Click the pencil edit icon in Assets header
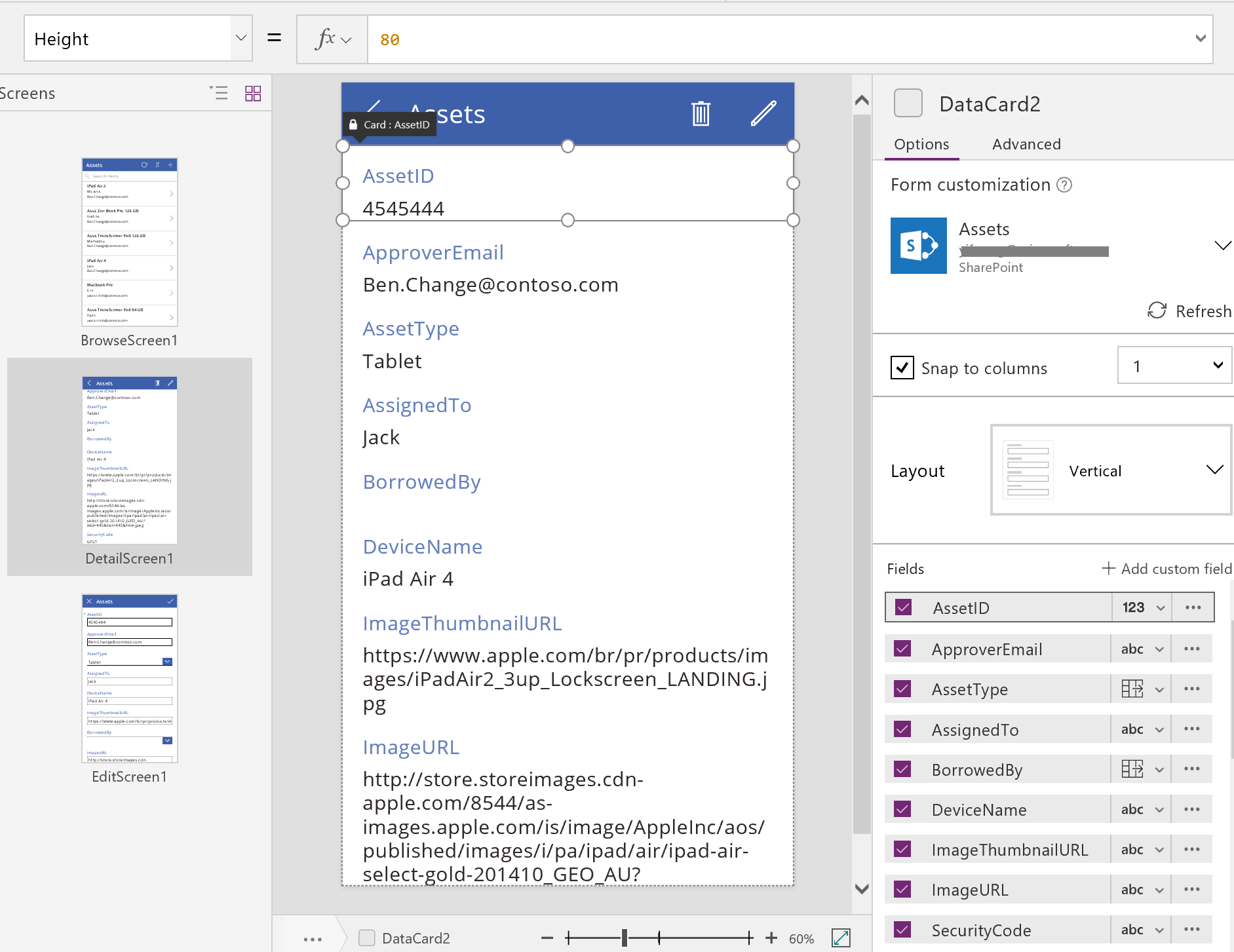Image resolution: width=1234 pixels, height=952 pixels. [763, 113]
